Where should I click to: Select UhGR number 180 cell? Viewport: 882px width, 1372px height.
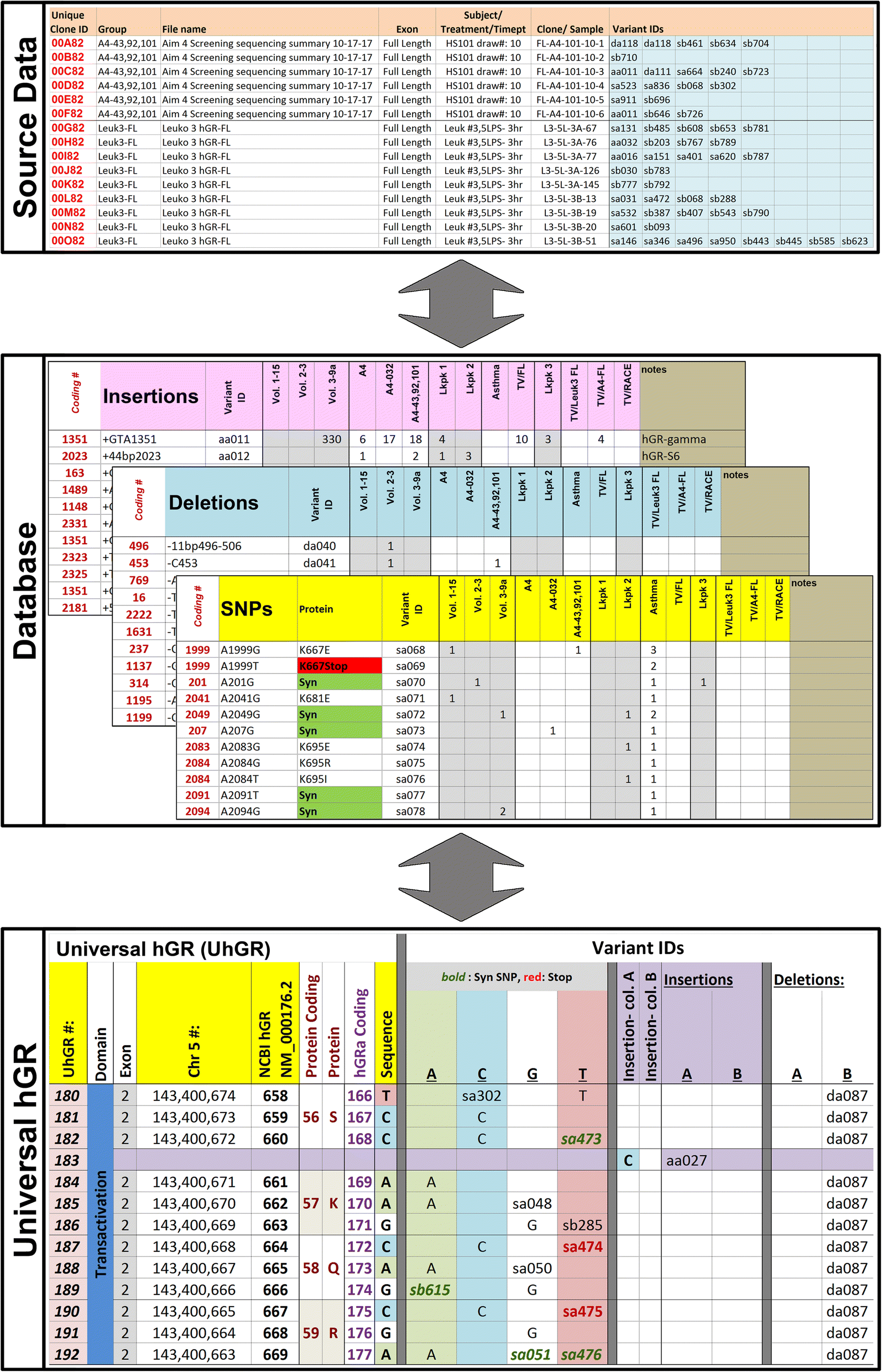(x=67, y=1095)
